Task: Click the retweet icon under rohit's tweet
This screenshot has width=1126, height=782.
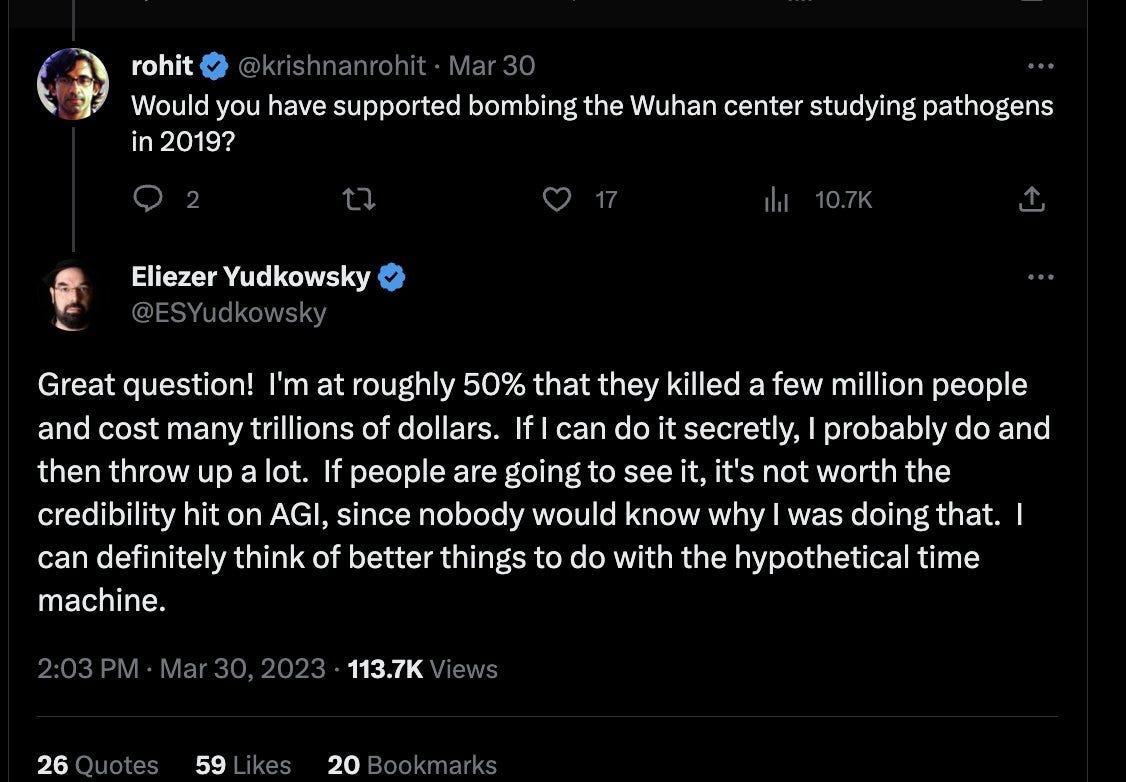Action: tap(358, 199)
